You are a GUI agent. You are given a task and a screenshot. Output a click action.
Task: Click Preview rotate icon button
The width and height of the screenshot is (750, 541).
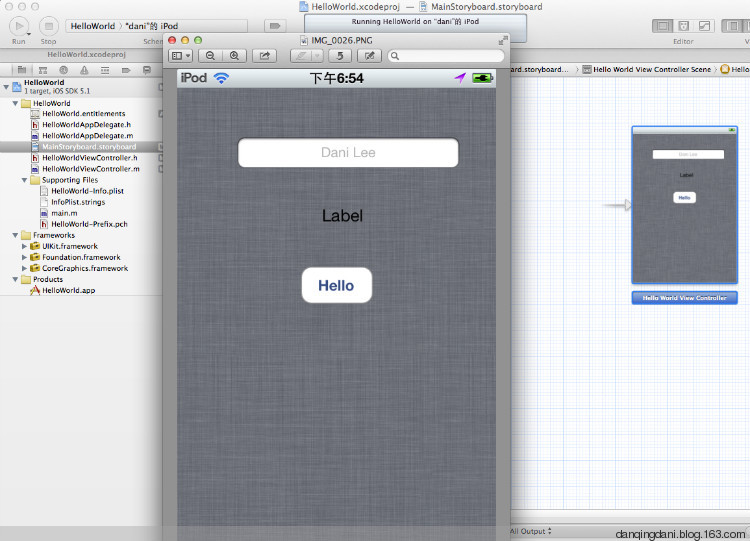tap(340, 56)
